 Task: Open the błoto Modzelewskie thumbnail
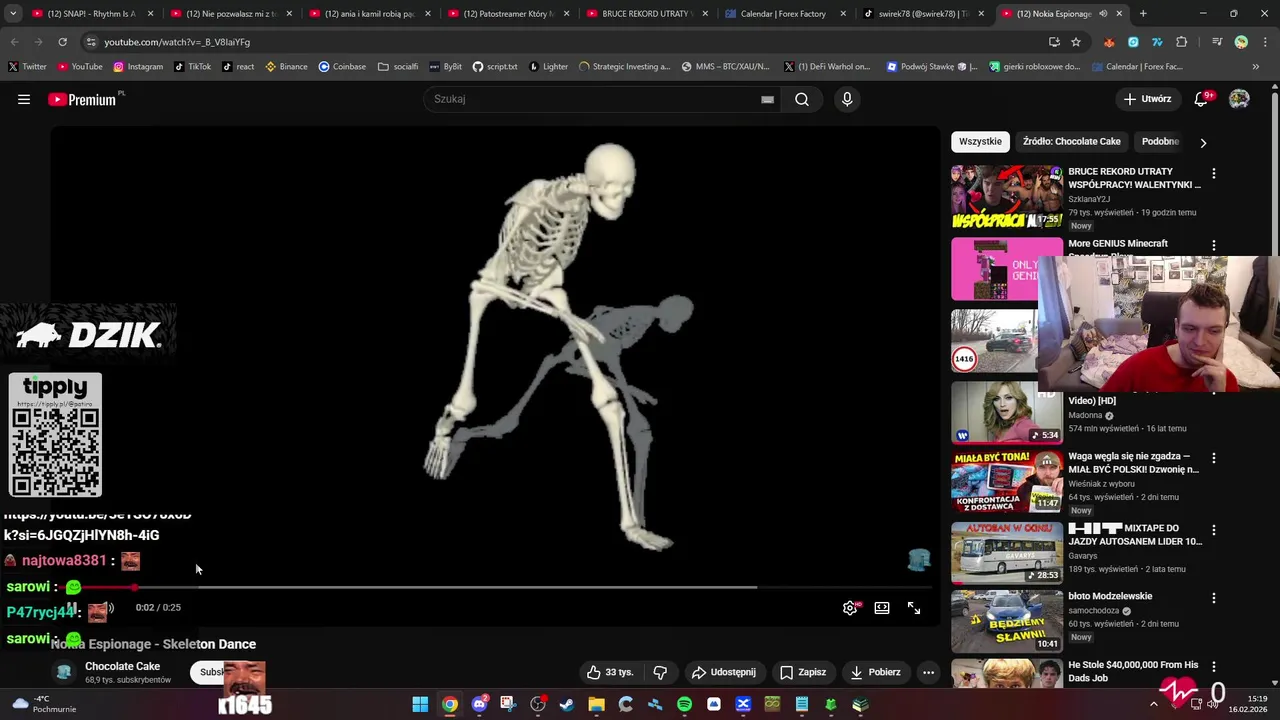[x=1006, y=621]
